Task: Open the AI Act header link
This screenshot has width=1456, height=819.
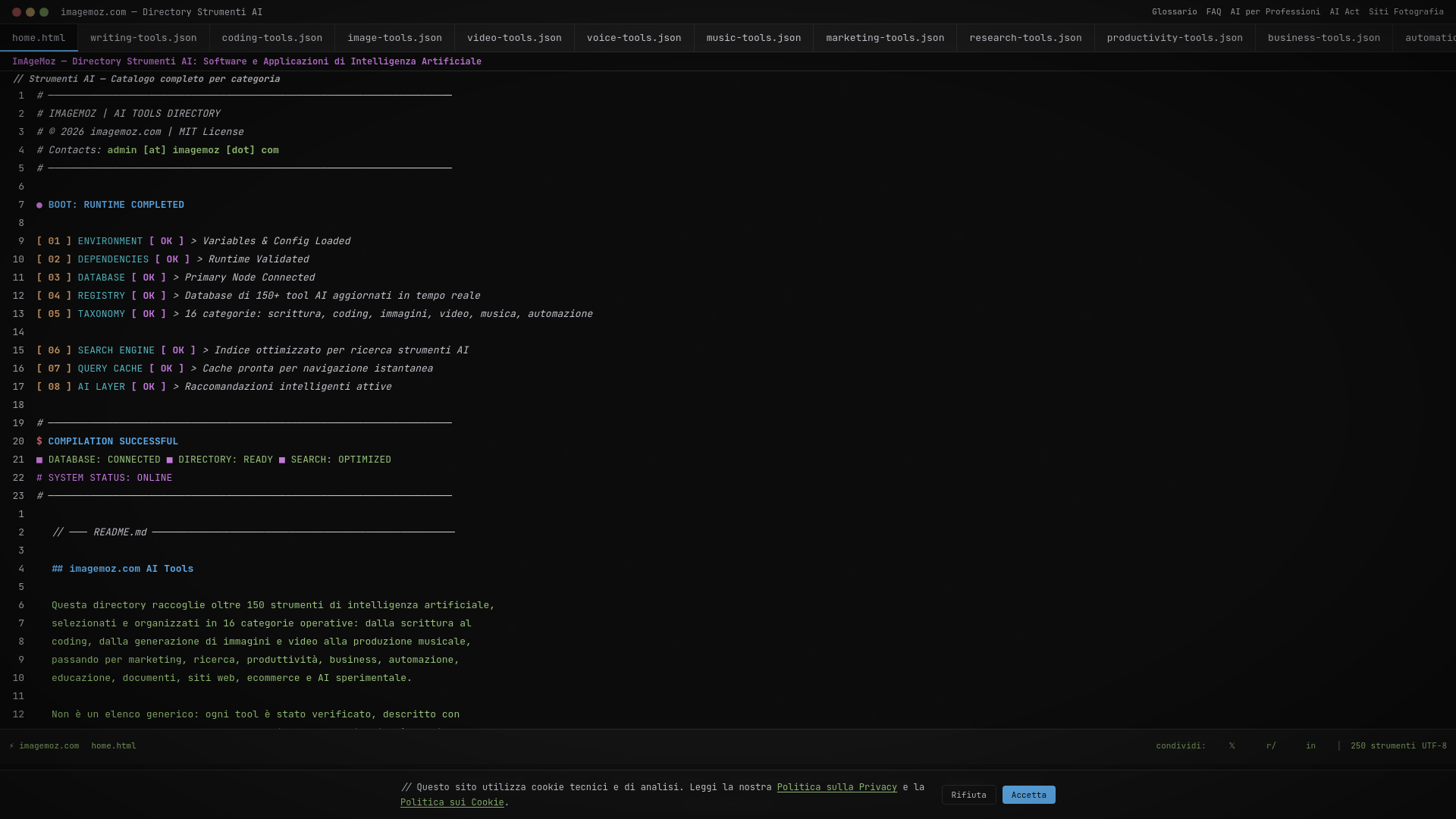Action: tap(1344, 12)
